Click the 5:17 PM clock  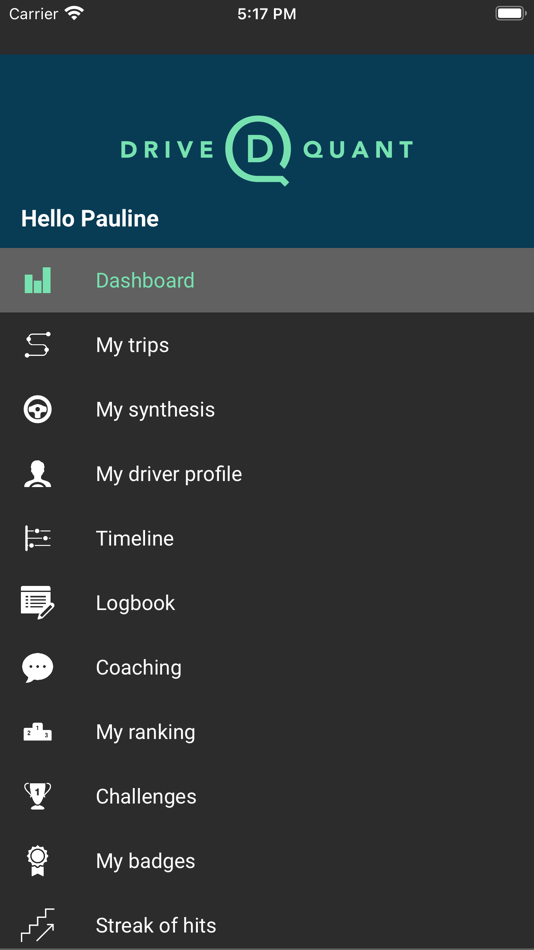[267, 14]
